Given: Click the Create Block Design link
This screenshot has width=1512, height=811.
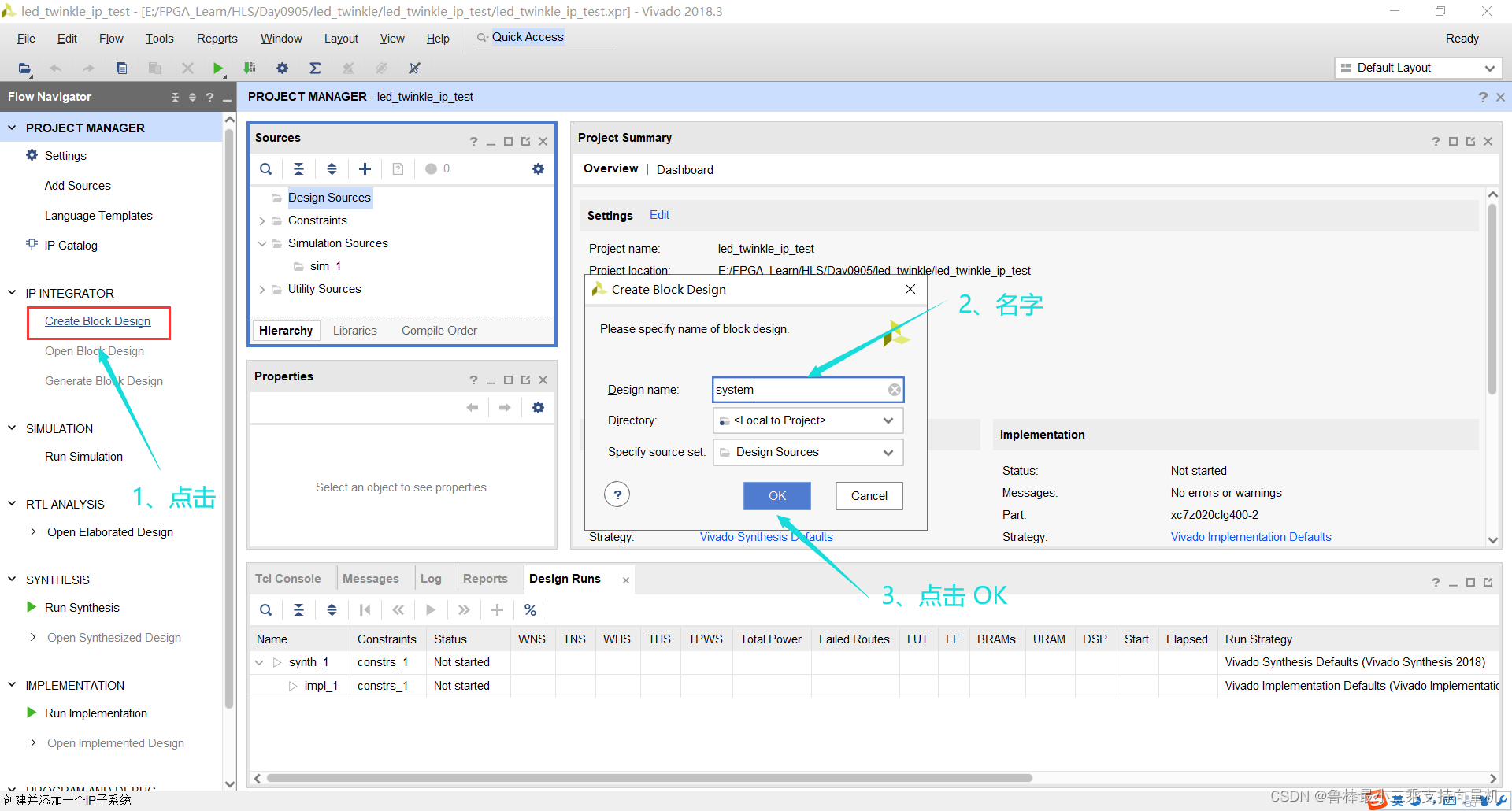Looking at the screenshot, I should tap(98, 321).
